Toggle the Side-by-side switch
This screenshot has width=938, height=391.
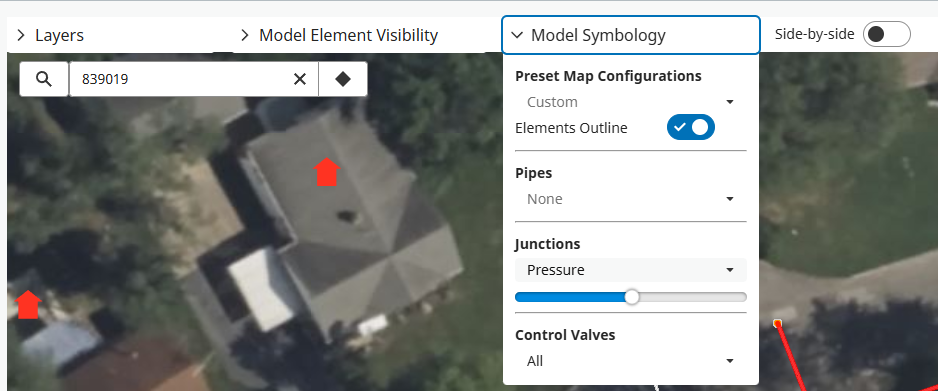[x=886, y=35]
